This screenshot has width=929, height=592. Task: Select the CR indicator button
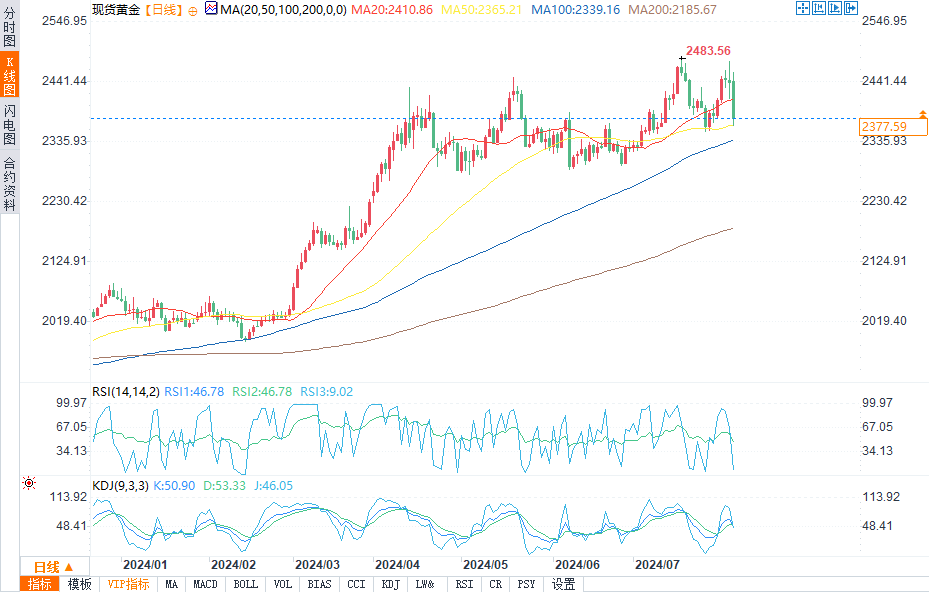495,584
